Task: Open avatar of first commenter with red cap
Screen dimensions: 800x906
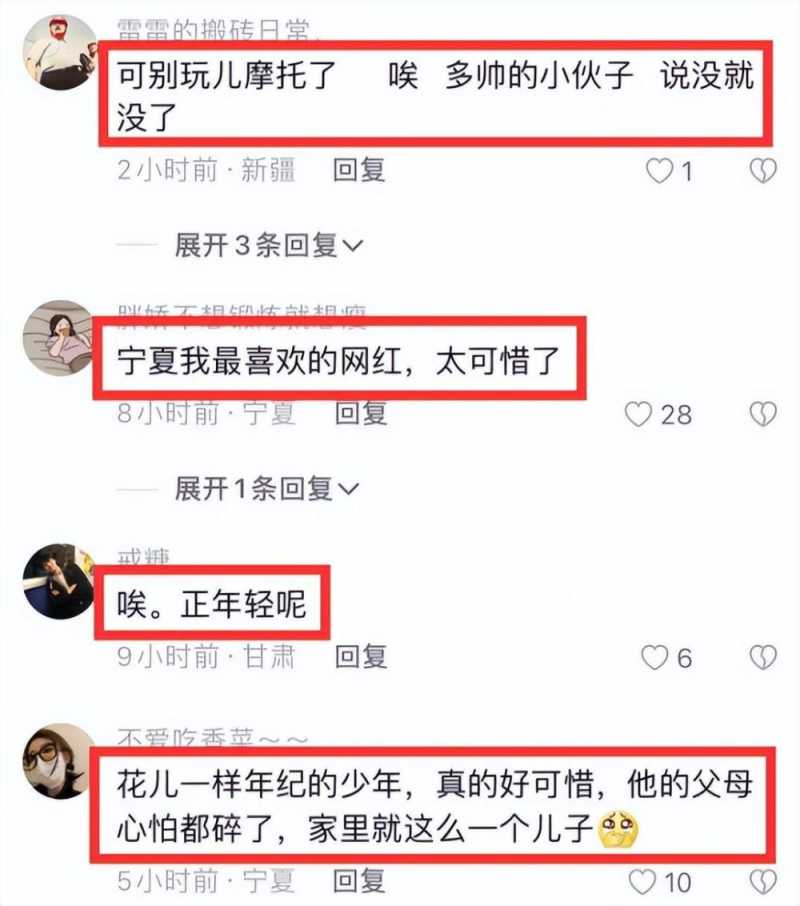Action: [59, 53]
